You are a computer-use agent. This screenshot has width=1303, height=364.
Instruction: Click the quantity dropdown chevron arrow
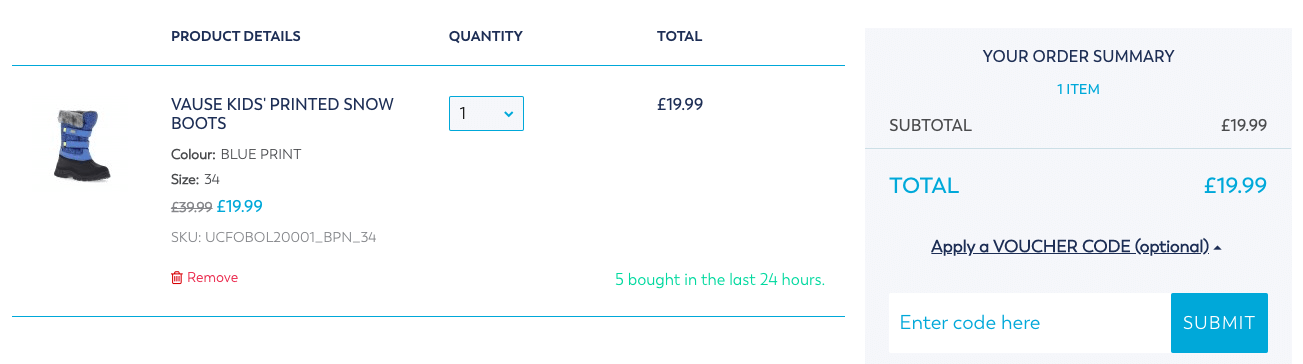(508, 114)
